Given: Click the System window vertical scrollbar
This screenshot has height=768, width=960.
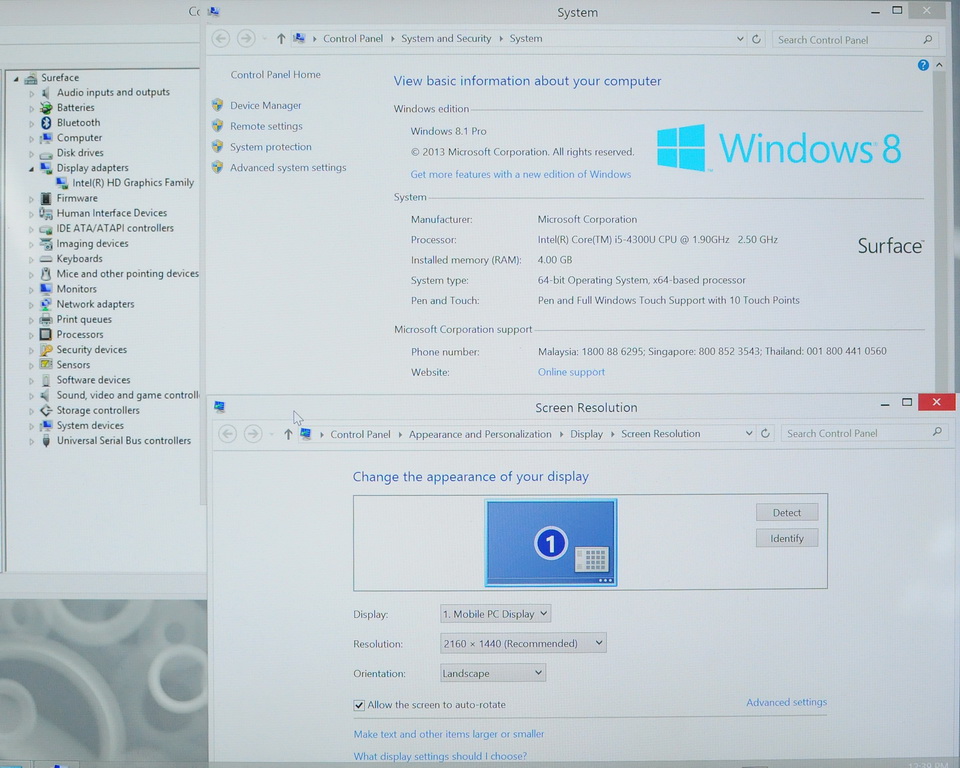Looking at the screenshot, I should point(940,227).
